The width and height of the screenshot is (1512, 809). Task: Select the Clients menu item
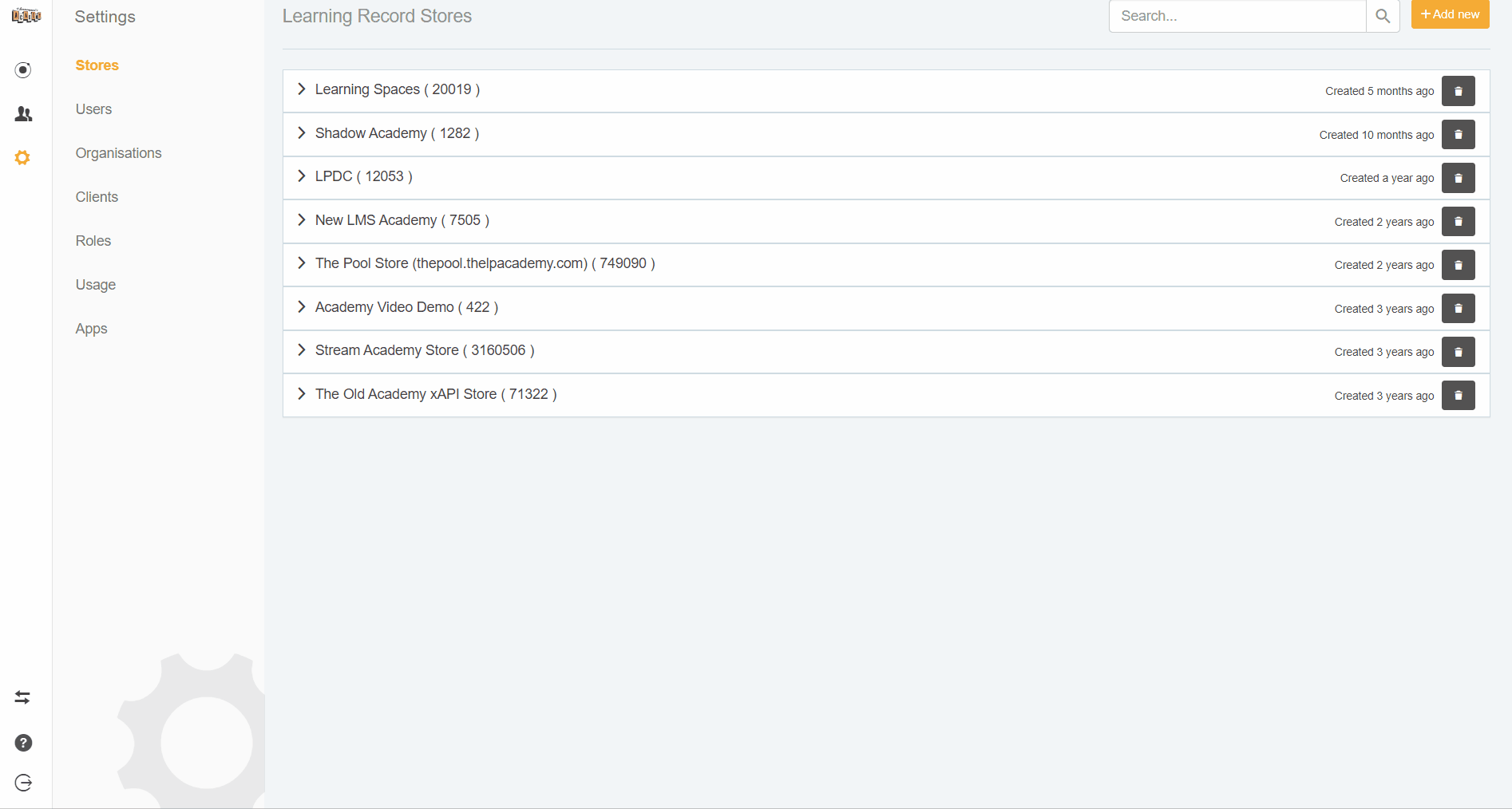(x=97, y=196)
